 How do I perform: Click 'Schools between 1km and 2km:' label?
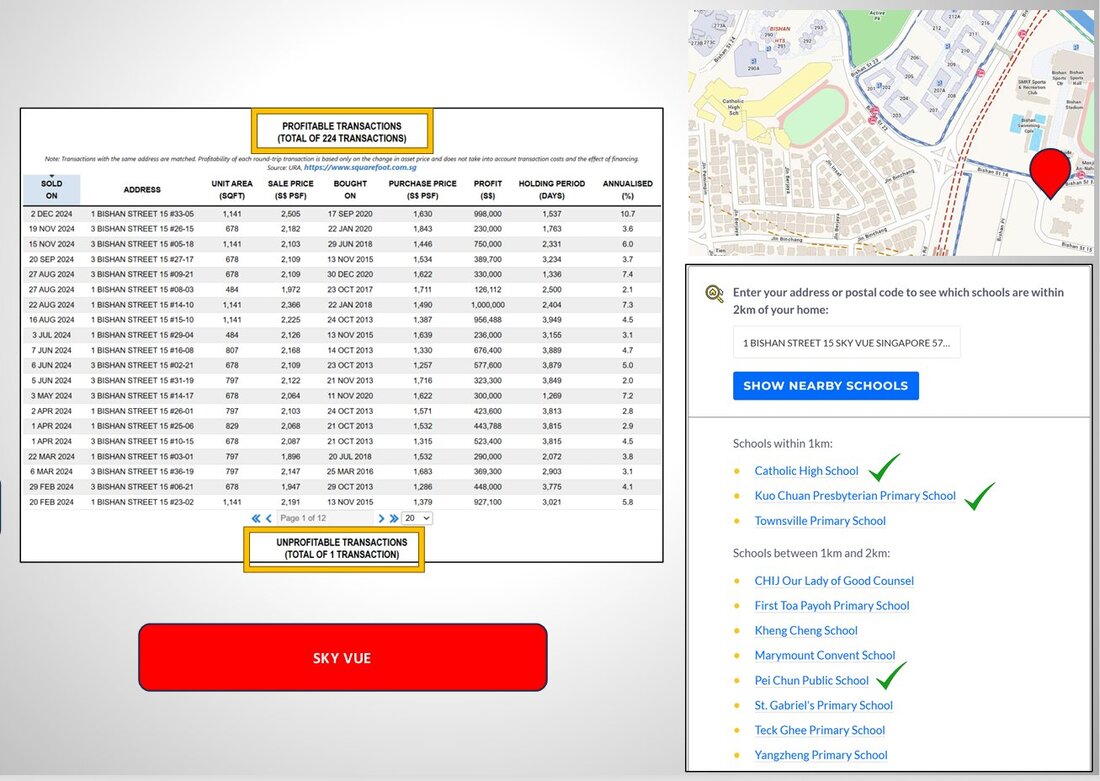pos(812,553)
